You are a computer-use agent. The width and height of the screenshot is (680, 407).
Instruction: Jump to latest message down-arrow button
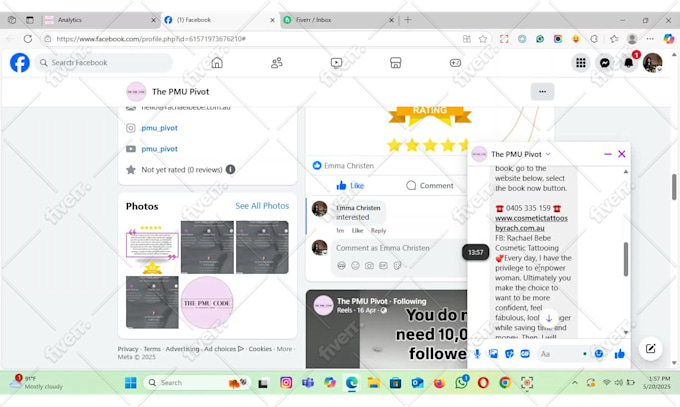click(549, 318)
